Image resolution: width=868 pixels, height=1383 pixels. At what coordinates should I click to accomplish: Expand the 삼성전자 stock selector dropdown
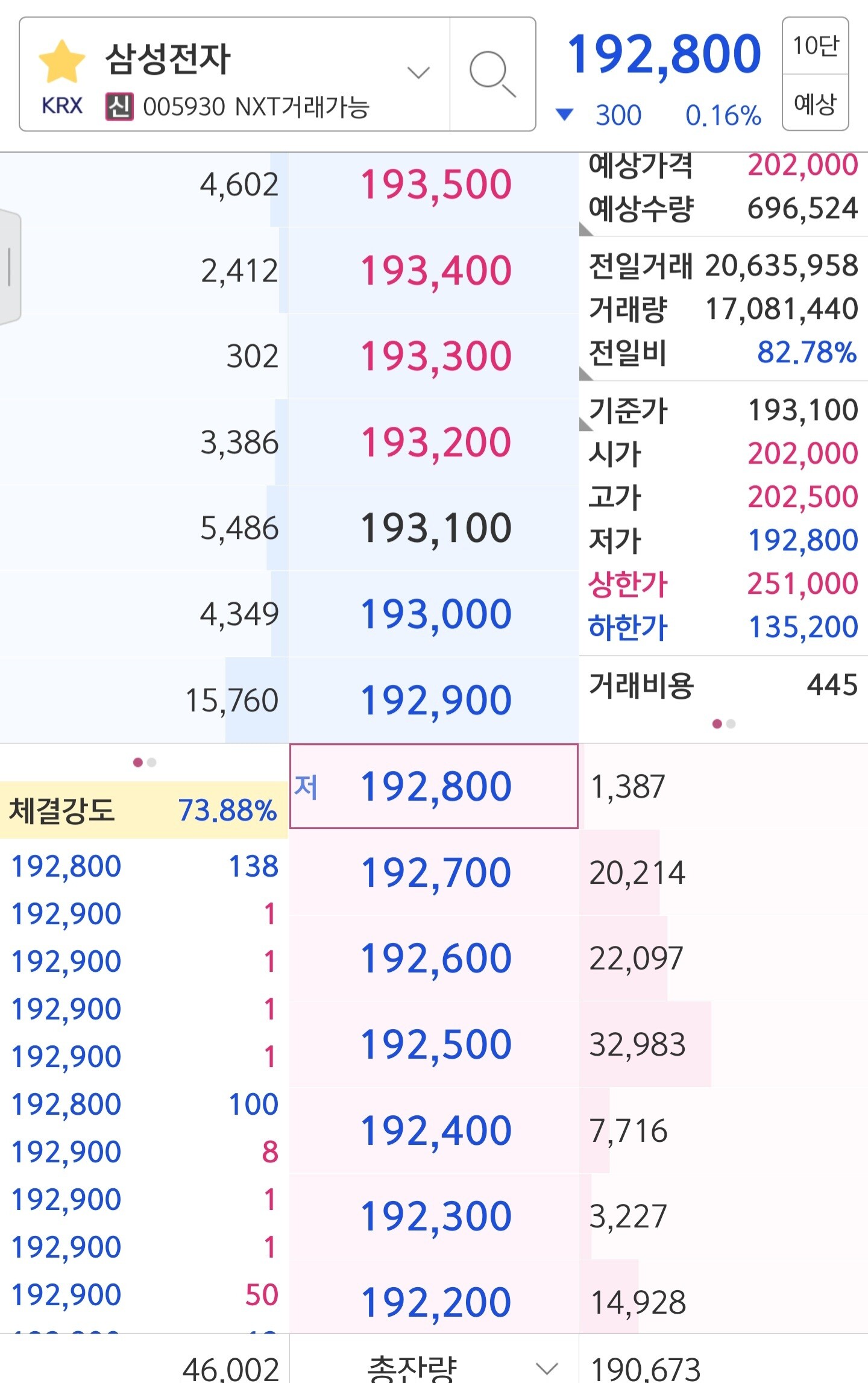(418, 73)
